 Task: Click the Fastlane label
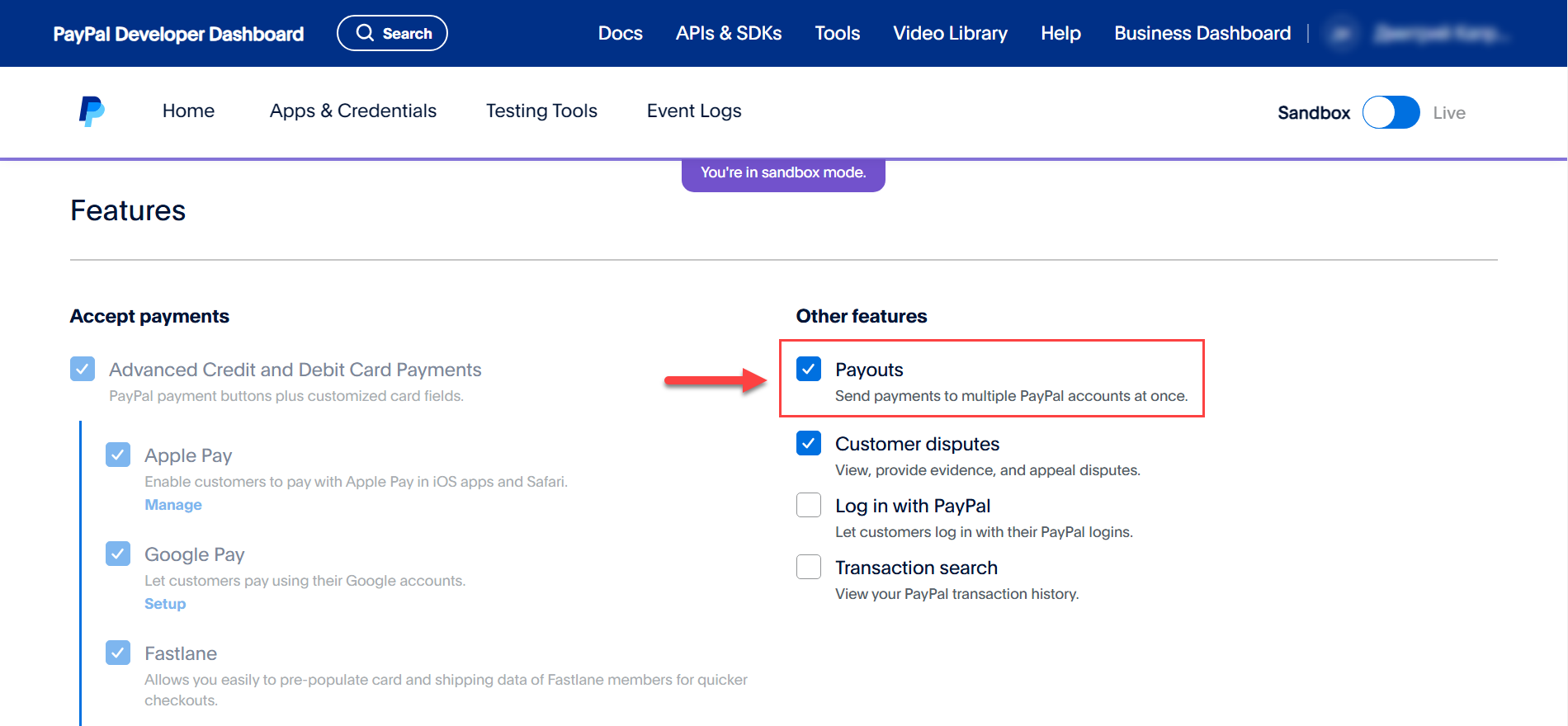click(x=181, y=653)
